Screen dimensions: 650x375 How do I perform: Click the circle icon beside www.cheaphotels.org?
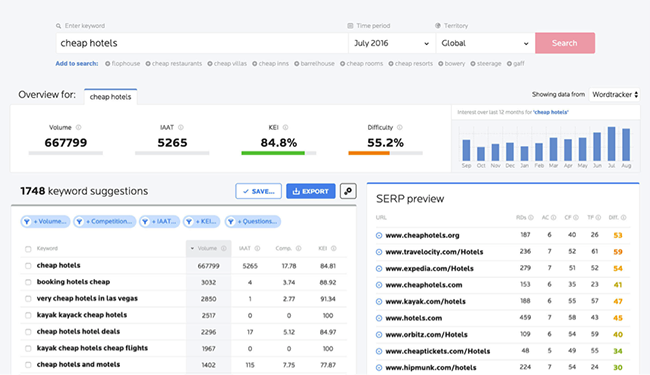point(379,235)
